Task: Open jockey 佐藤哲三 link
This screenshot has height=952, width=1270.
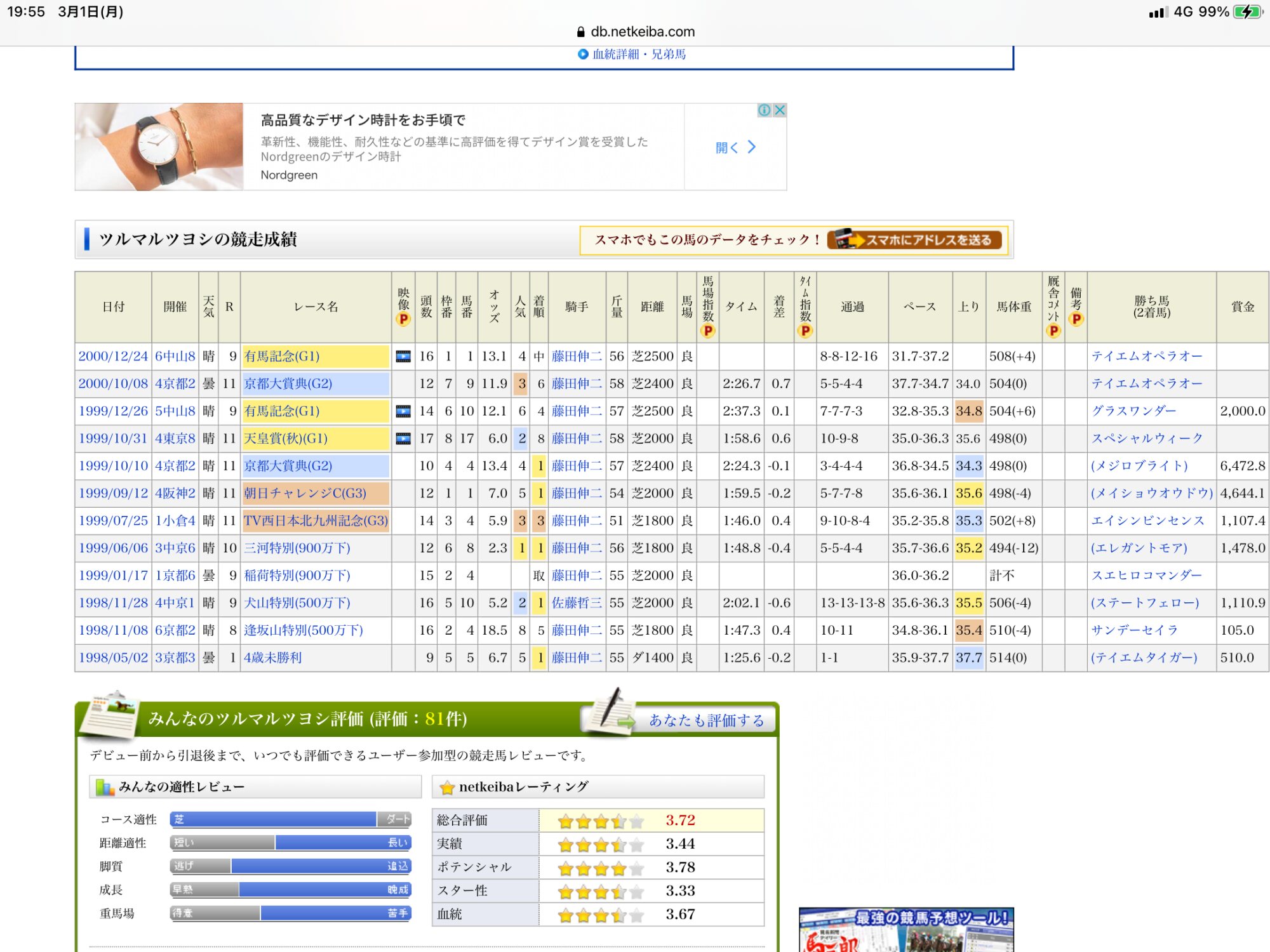Action: click(577, 603)
